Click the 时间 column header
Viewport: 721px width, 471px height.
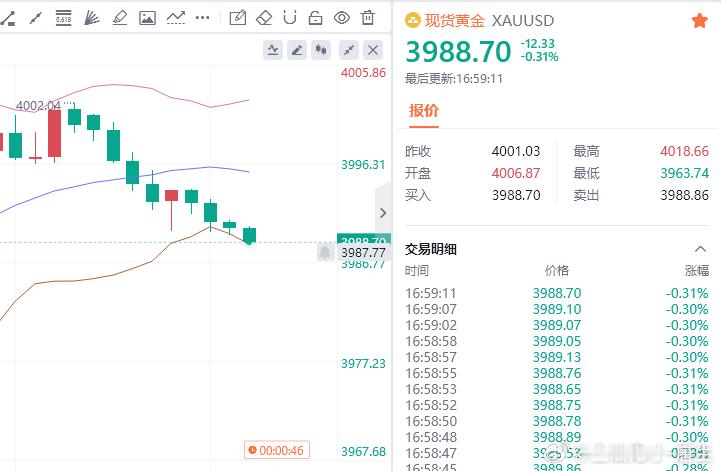pyautogui.click(x=417, y=270)
